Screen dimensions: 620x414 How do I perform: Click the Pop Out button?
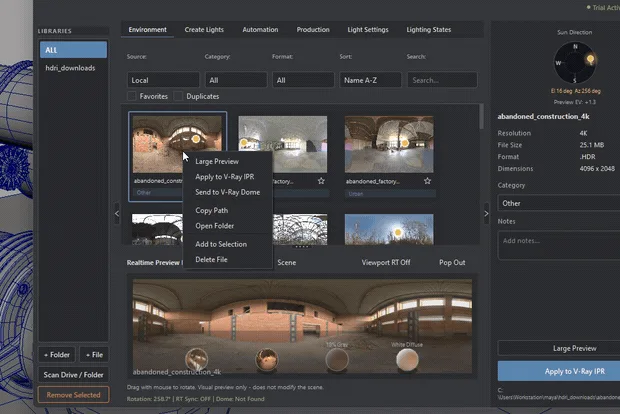click(452, 263)
